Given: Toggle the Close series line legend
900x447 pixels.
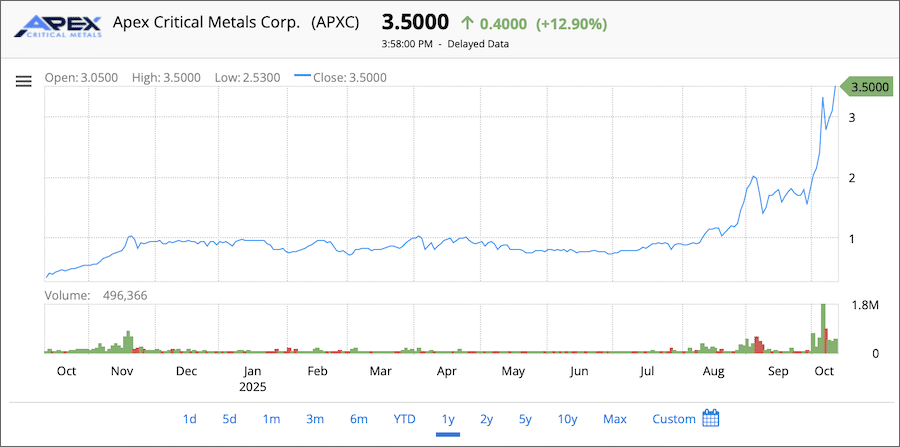Looking at the screenshot, I should coord(341,77).
